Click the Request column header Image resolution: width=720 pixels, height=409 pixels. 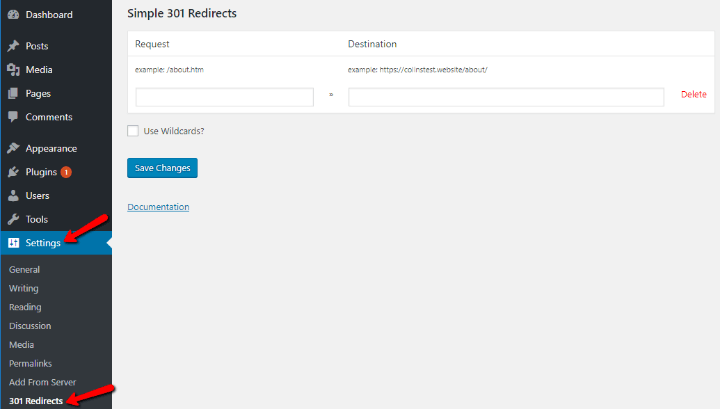152,44
